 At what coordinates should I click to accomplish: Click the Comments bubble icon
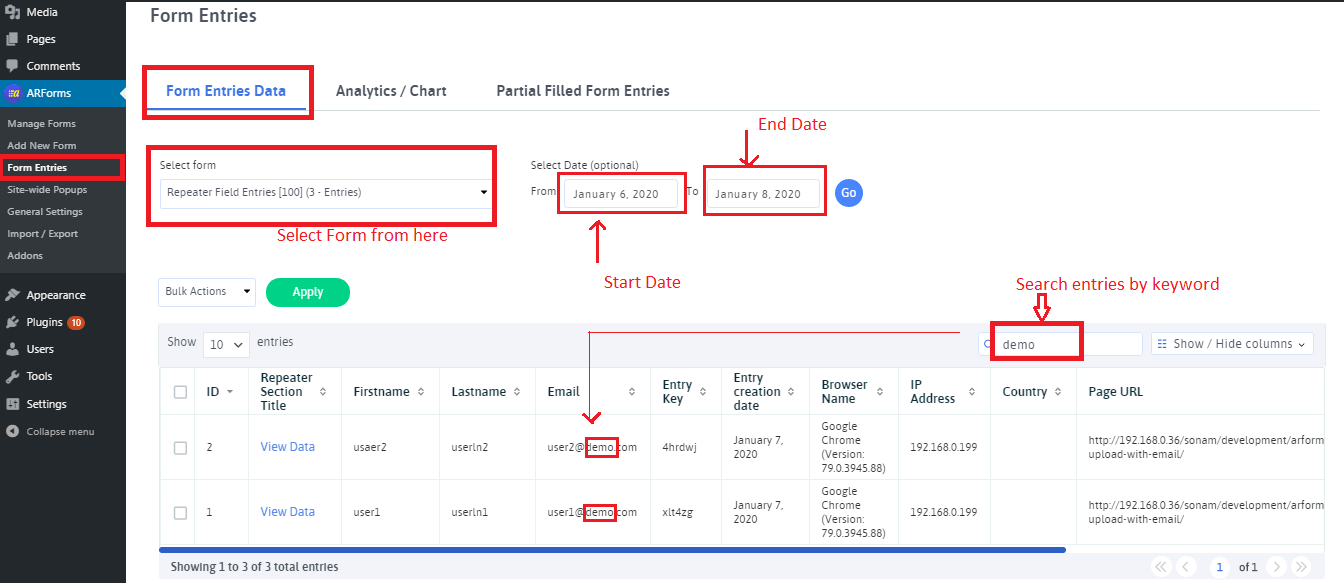pos(12,66)
